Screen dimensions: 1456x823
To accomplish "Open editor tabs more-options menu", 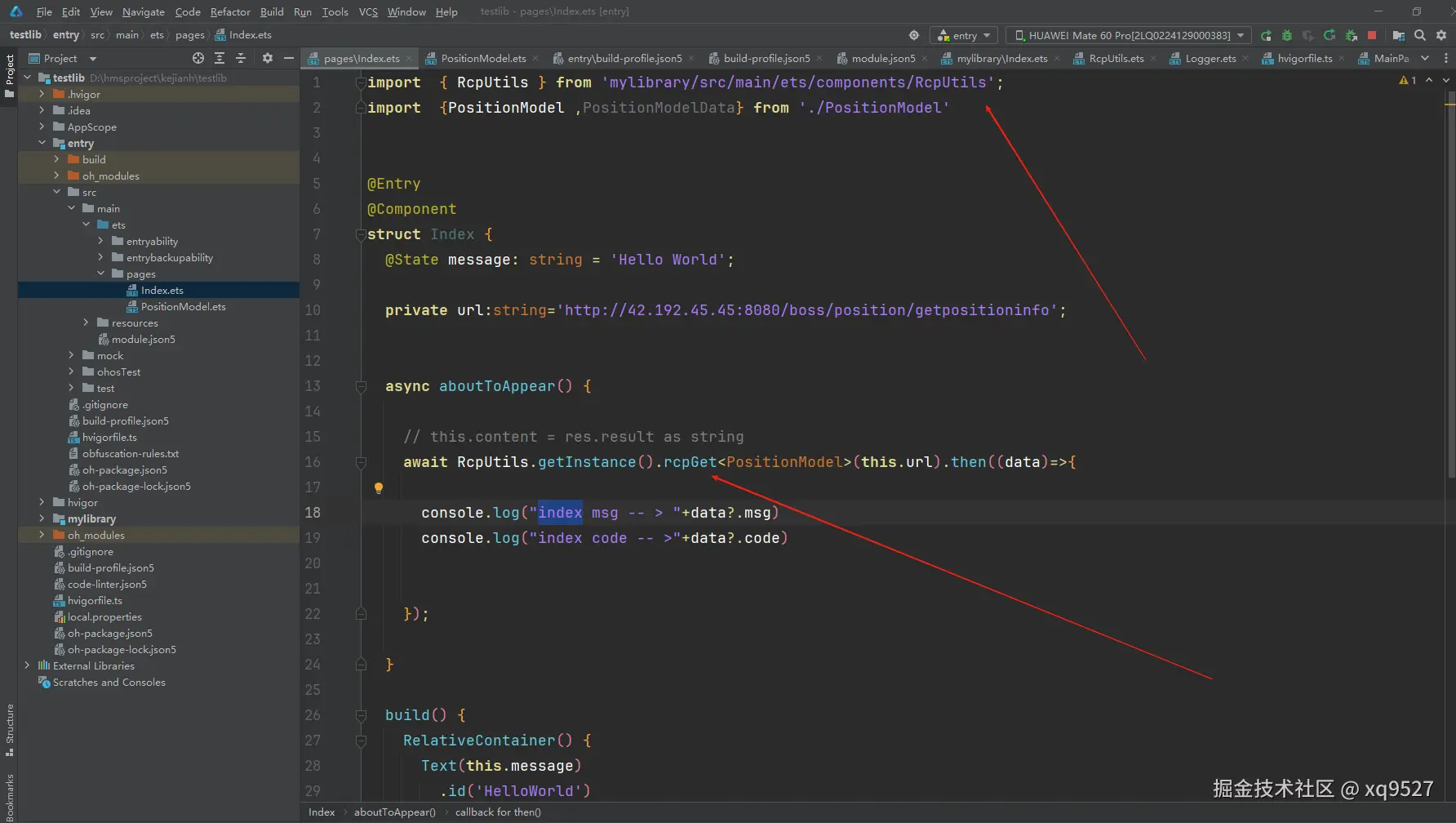I will [x=1445, y=58].
